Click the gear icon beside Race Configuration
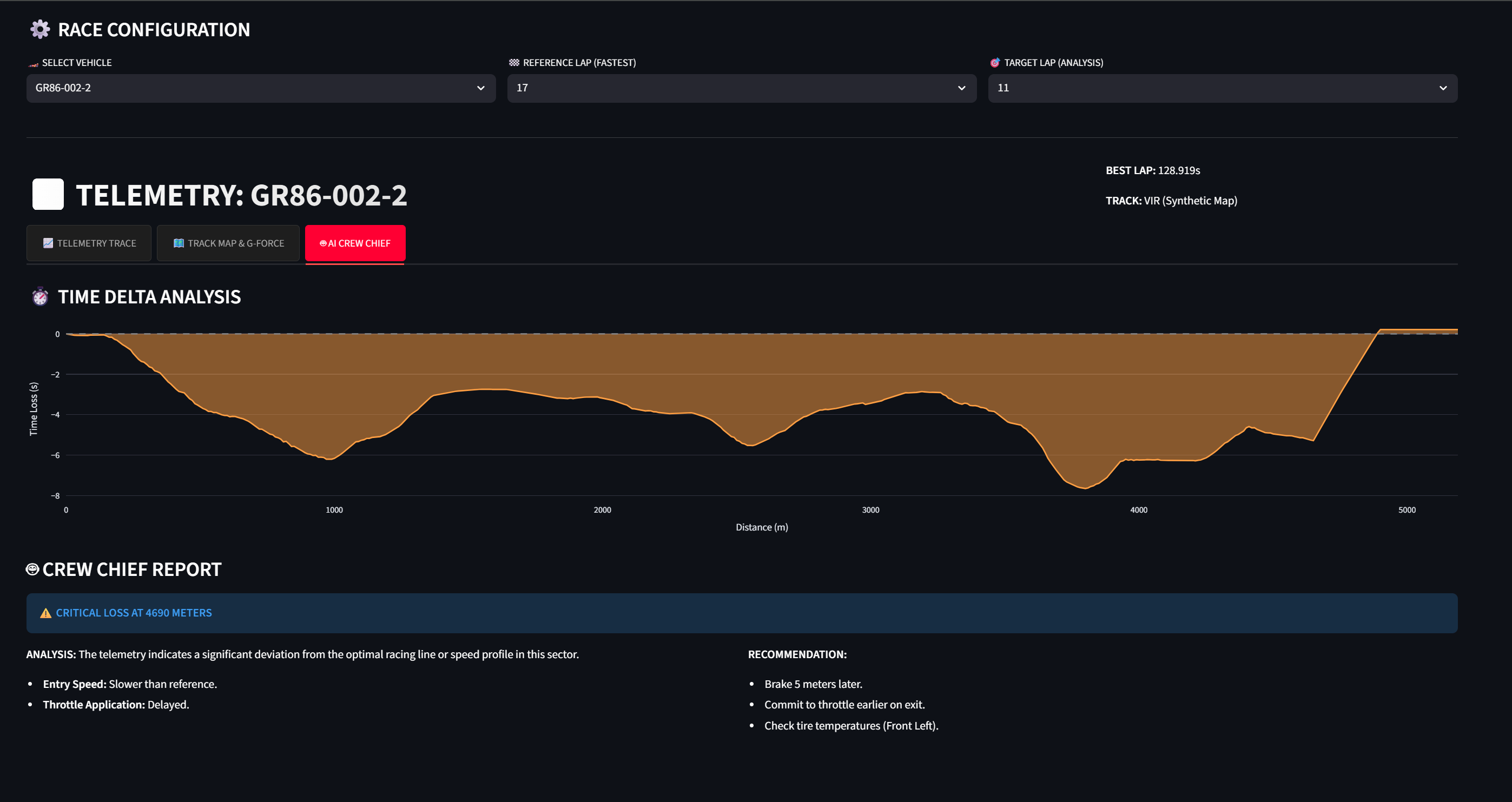This screenshot has height=802, width=1512. [40, 29]
